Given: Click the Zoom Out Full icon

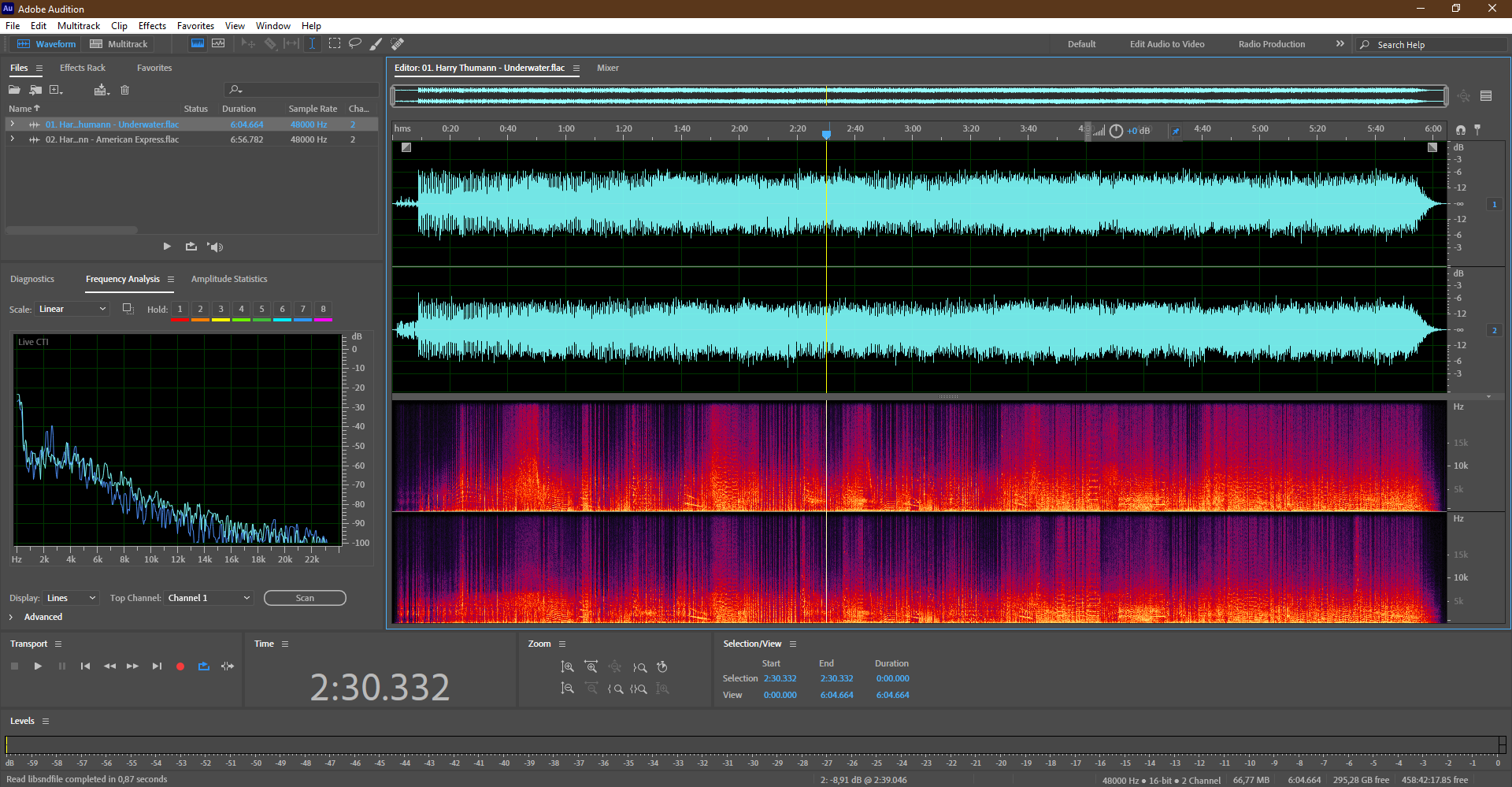Looking at the screenshot, I should 615,666.
